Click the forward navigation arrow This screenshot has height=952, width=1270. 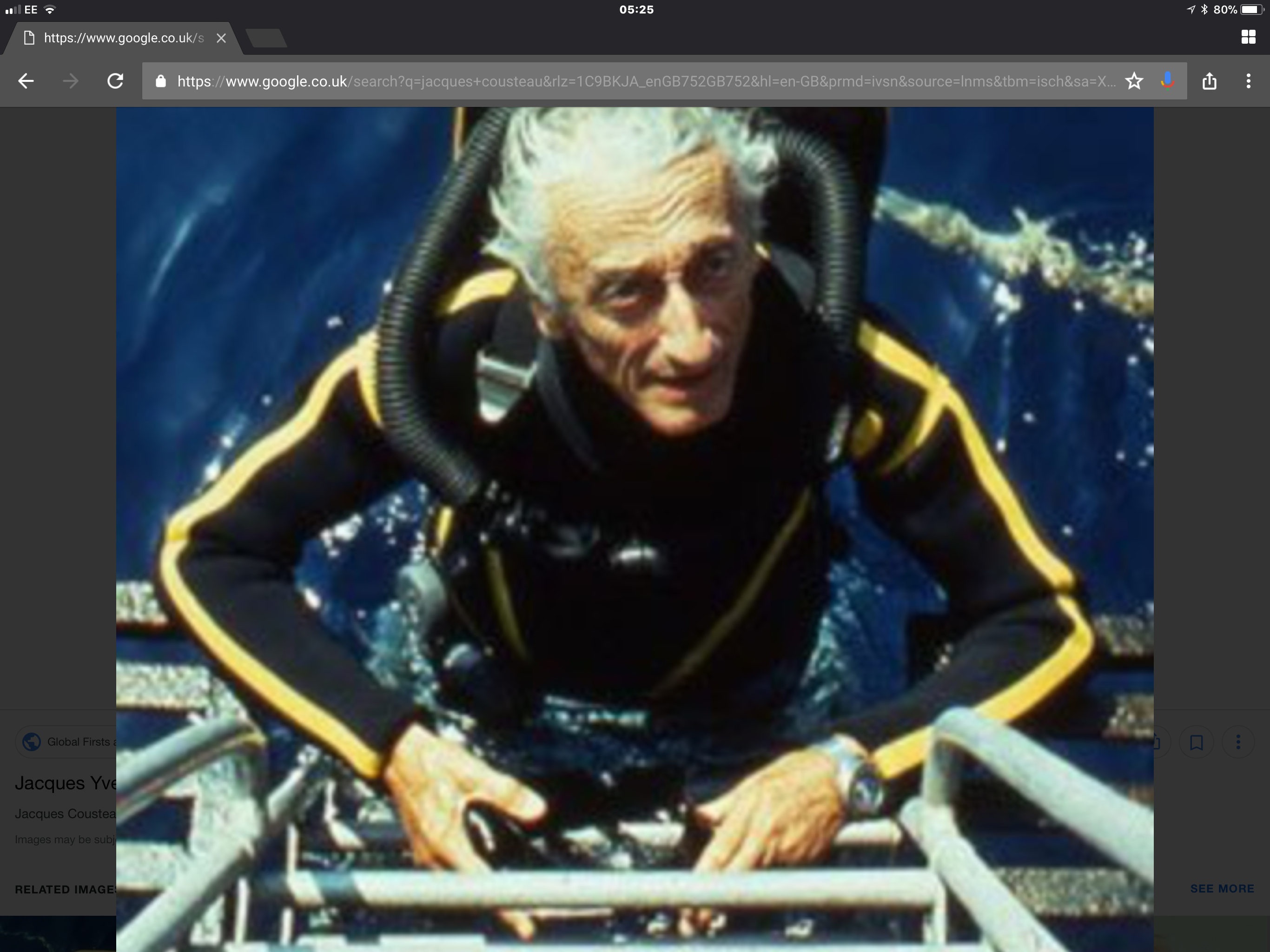(71, 81)
